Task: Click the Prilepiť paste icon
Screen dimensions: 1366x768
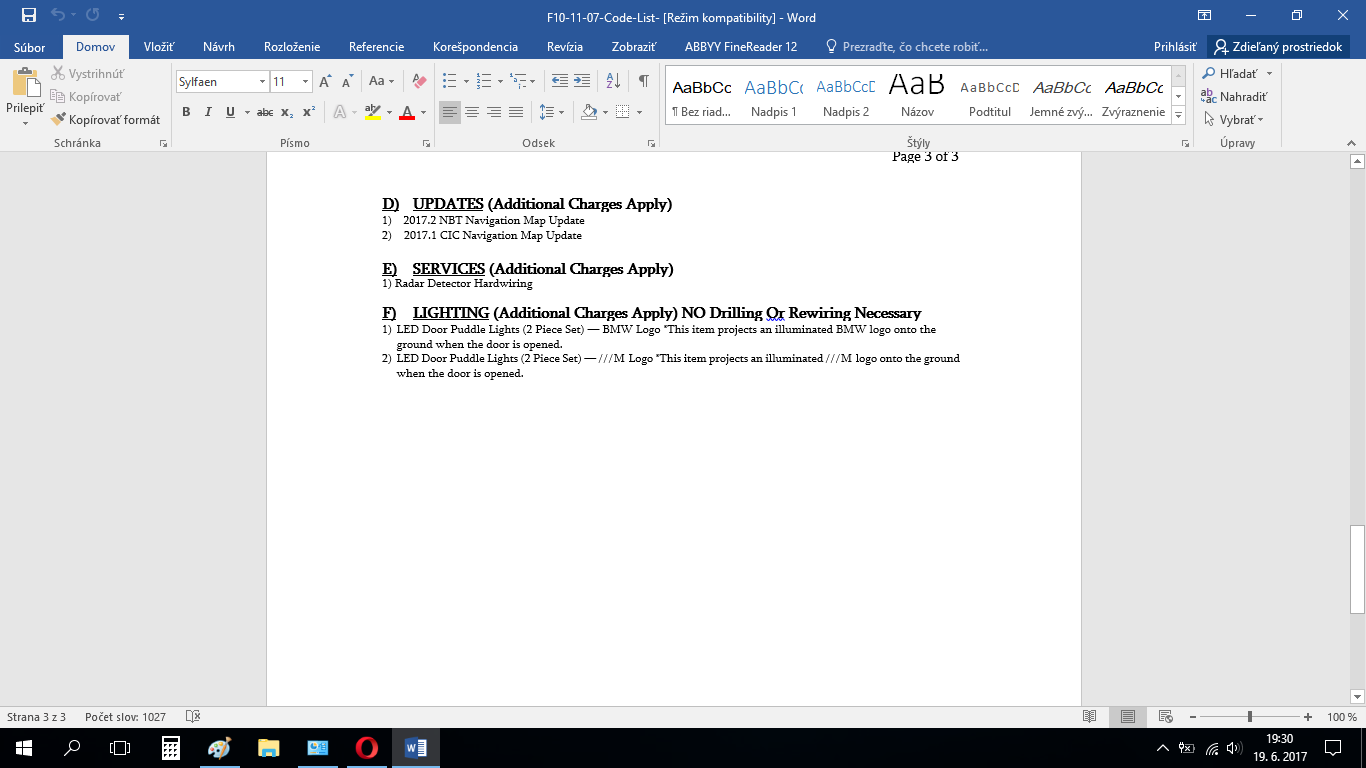Action: [x=24, y=83]
